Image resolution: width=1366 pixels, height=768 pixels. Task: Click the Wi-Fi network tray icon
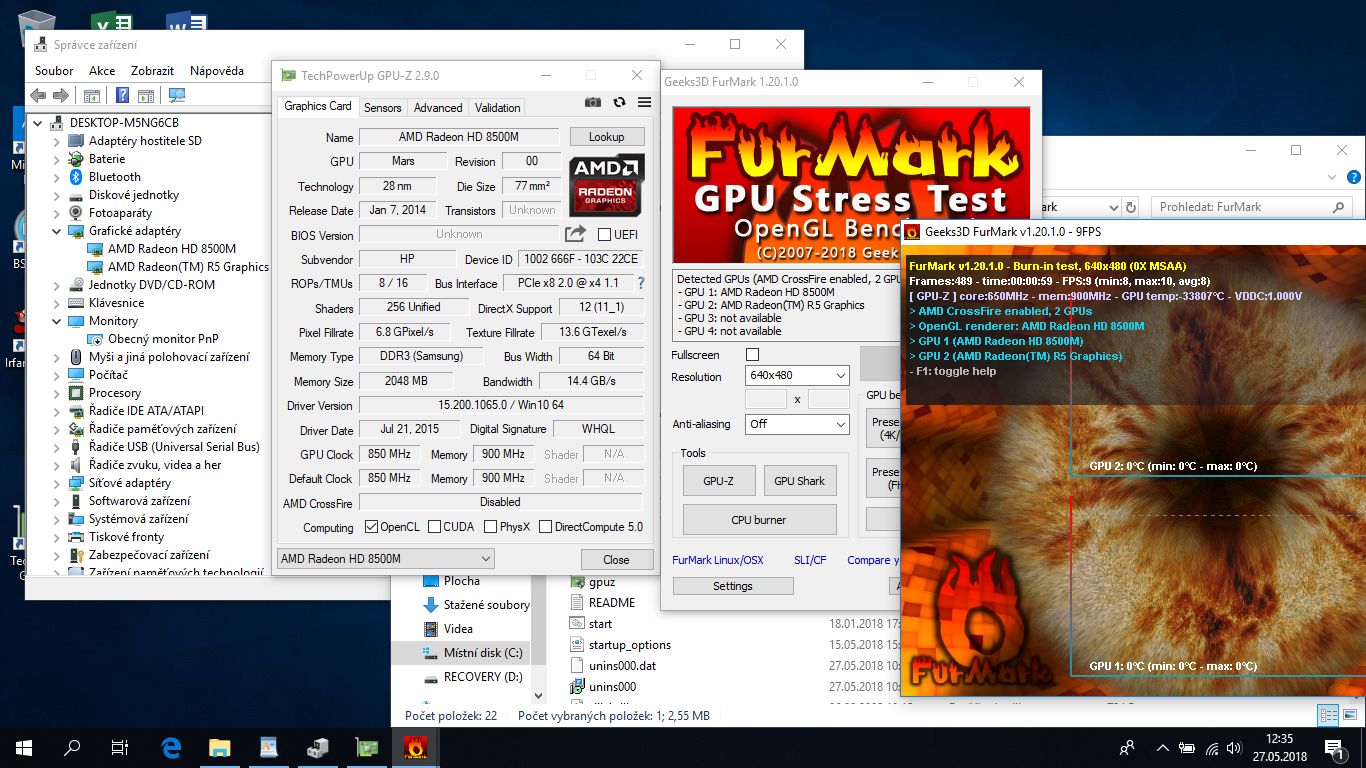pyautogui.click(x=1212, y=747)
